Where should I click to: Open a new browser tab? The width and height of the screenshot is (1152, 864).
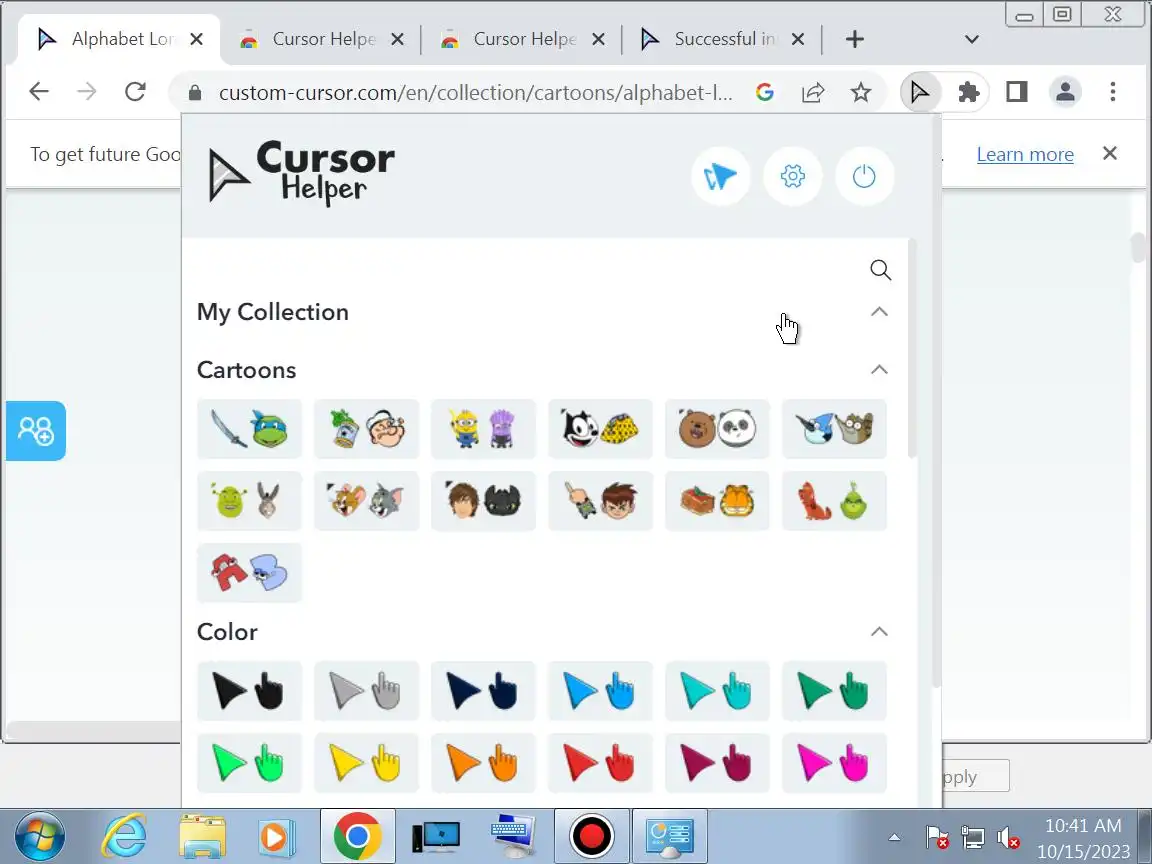(854, 39)
